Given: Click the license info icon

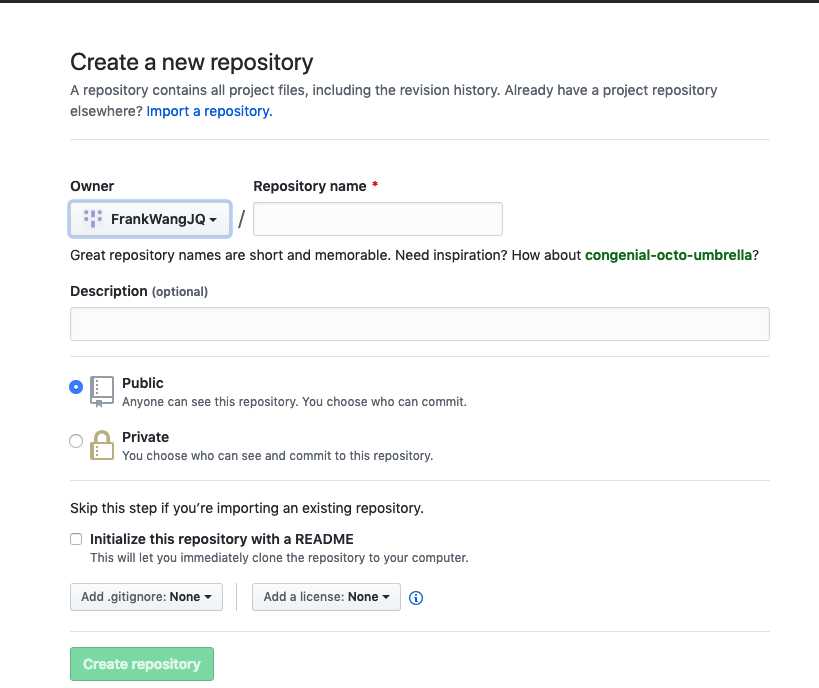Looking at the screenshot, I should click(x=416, y=598).
